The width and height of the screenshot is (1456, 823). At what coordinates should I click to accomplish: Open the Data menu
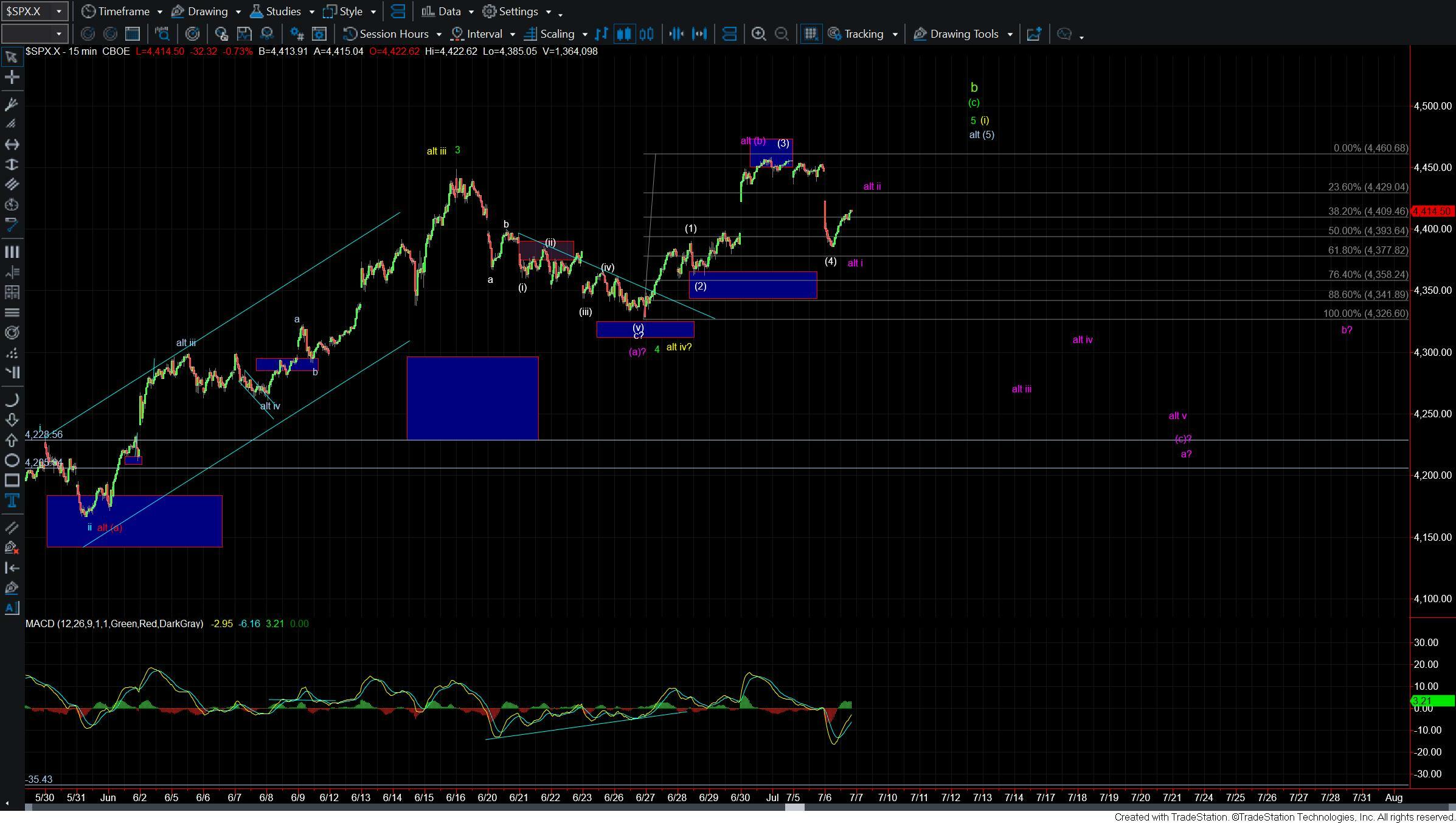pyautogui.click(x=442, y=12)
